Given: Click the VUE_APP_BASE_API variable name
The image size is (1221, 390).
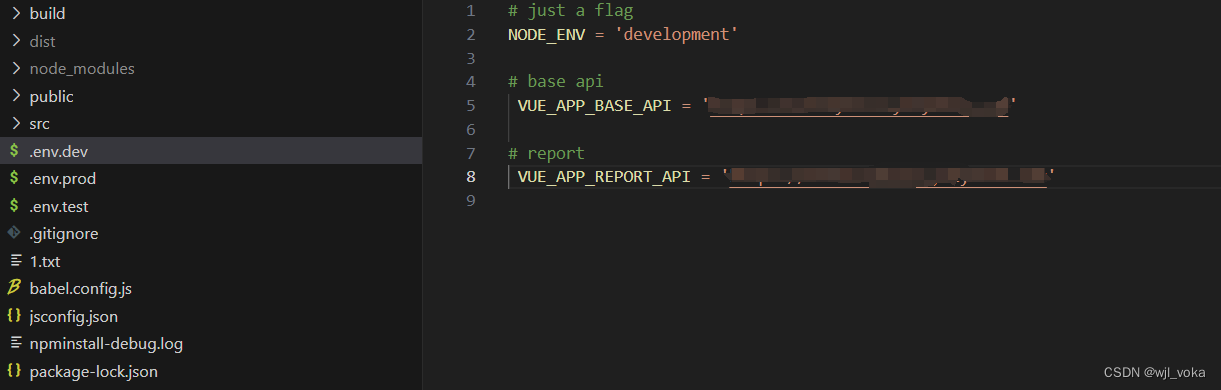Looking at the screenshot, I should pos(595,105).
